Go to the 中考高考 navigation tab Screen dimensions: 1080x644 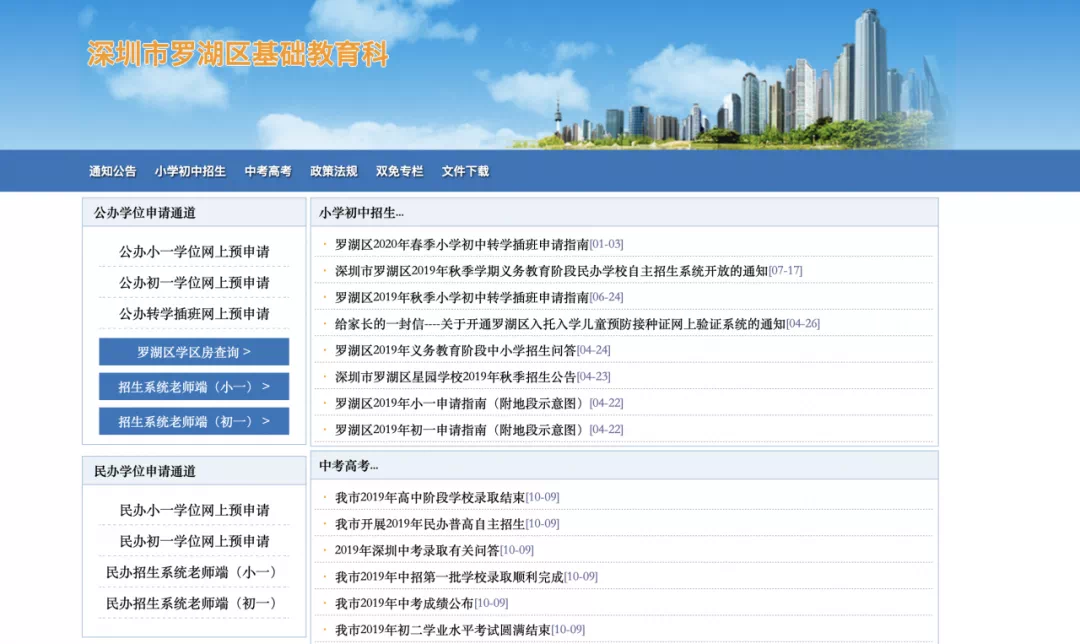tap(268, 171)
